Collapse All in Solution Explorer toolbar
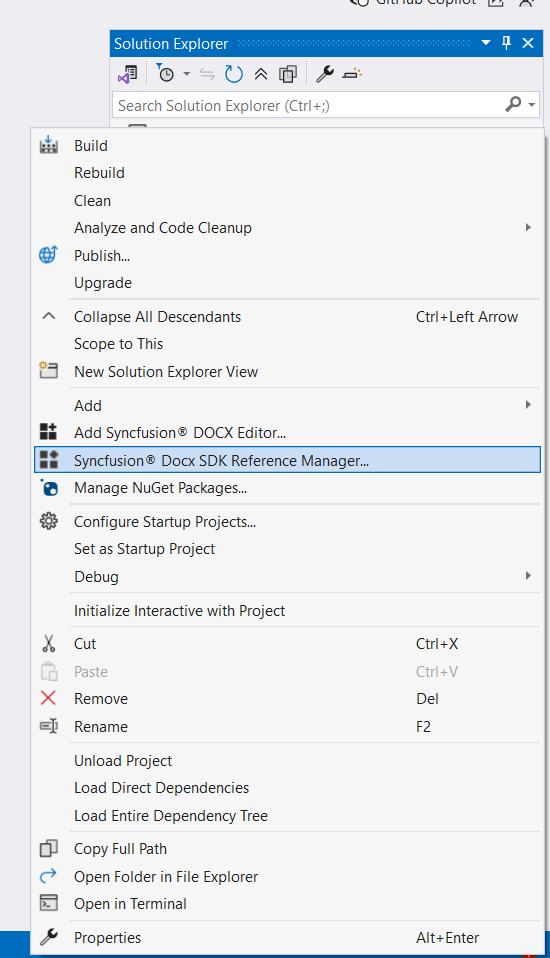 [x=261, y=75]
